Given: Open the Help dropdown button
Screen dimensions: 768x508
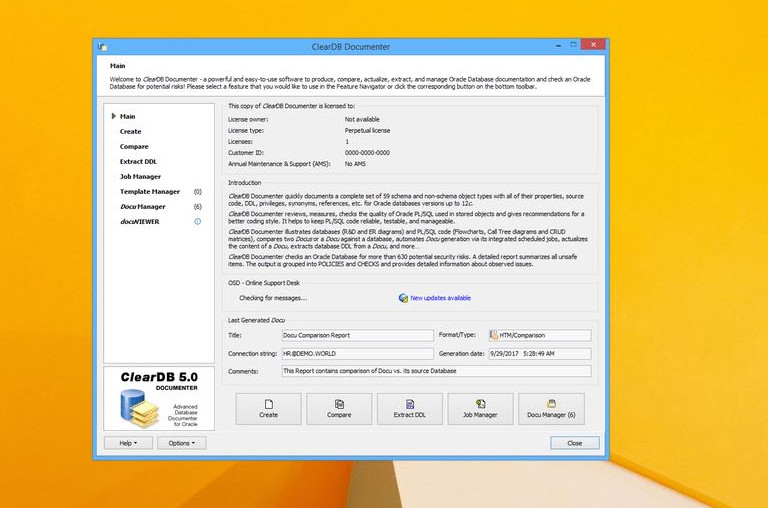Looking at the screenshot, I should 128,443.
